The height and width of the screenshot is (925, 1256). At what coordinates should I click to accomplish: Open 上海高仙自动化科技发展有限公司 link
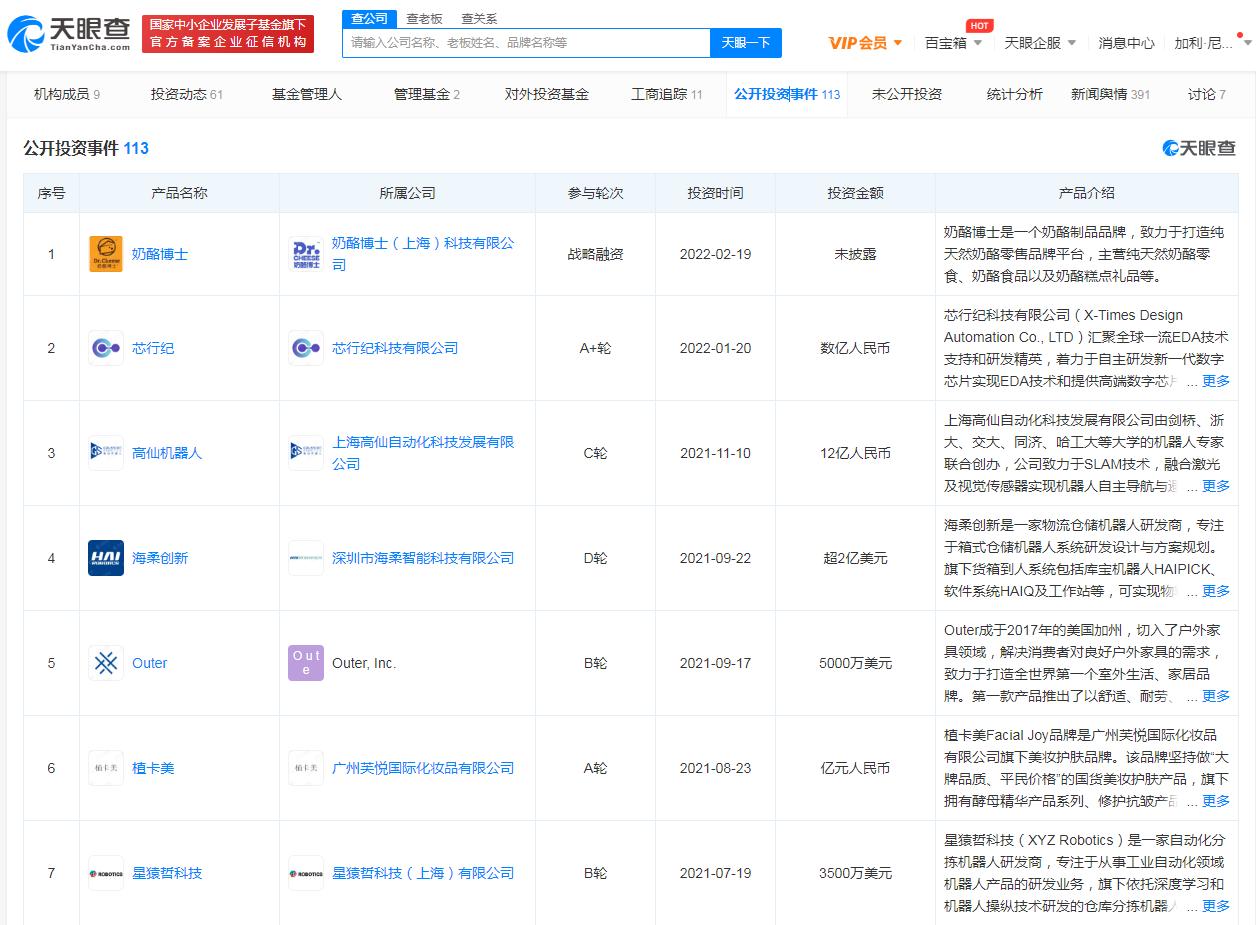[x=423, y=453]
